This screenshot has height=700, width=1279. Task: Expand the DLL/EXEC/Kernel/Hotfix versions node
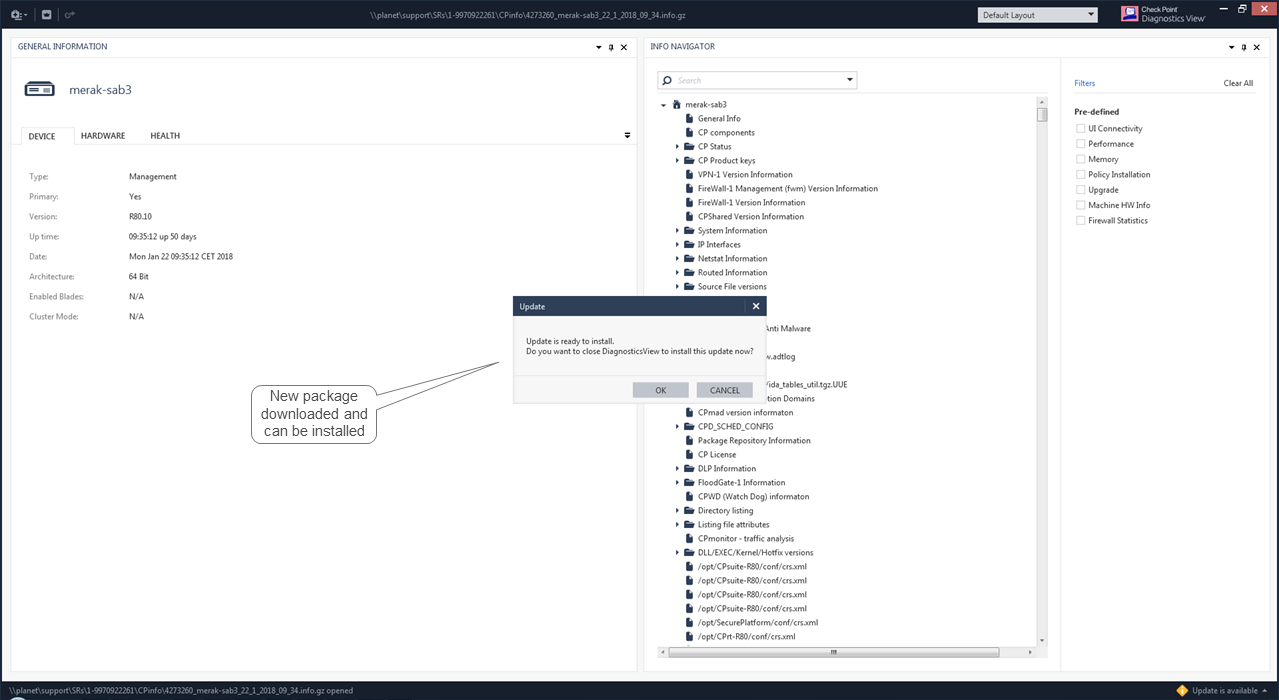point(677,553)
